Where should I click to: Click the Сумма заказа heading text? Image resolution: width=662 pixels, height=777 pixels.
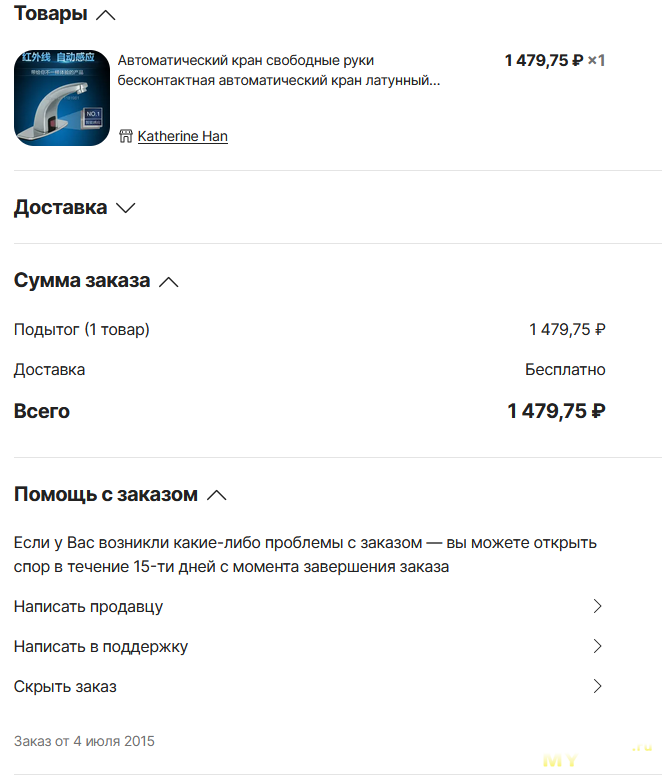(x=82, y=280)
